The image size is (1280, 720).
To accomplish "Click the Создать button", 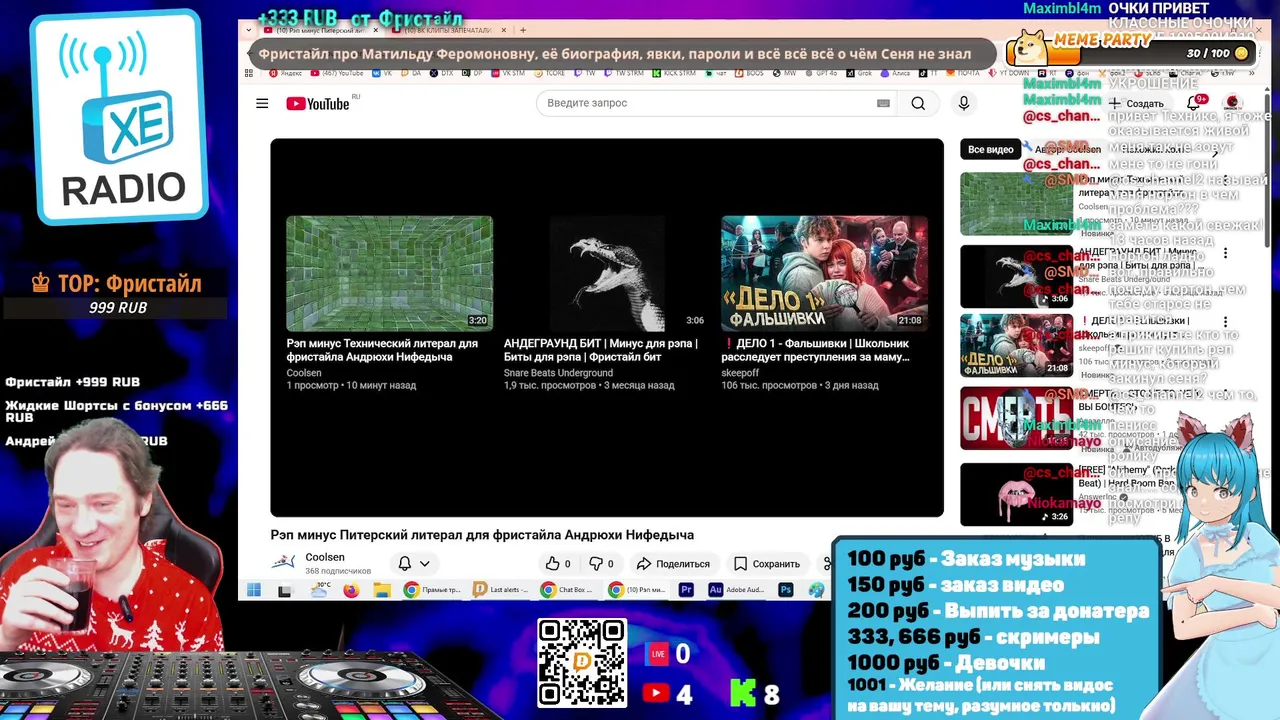I will (1138, 103).
